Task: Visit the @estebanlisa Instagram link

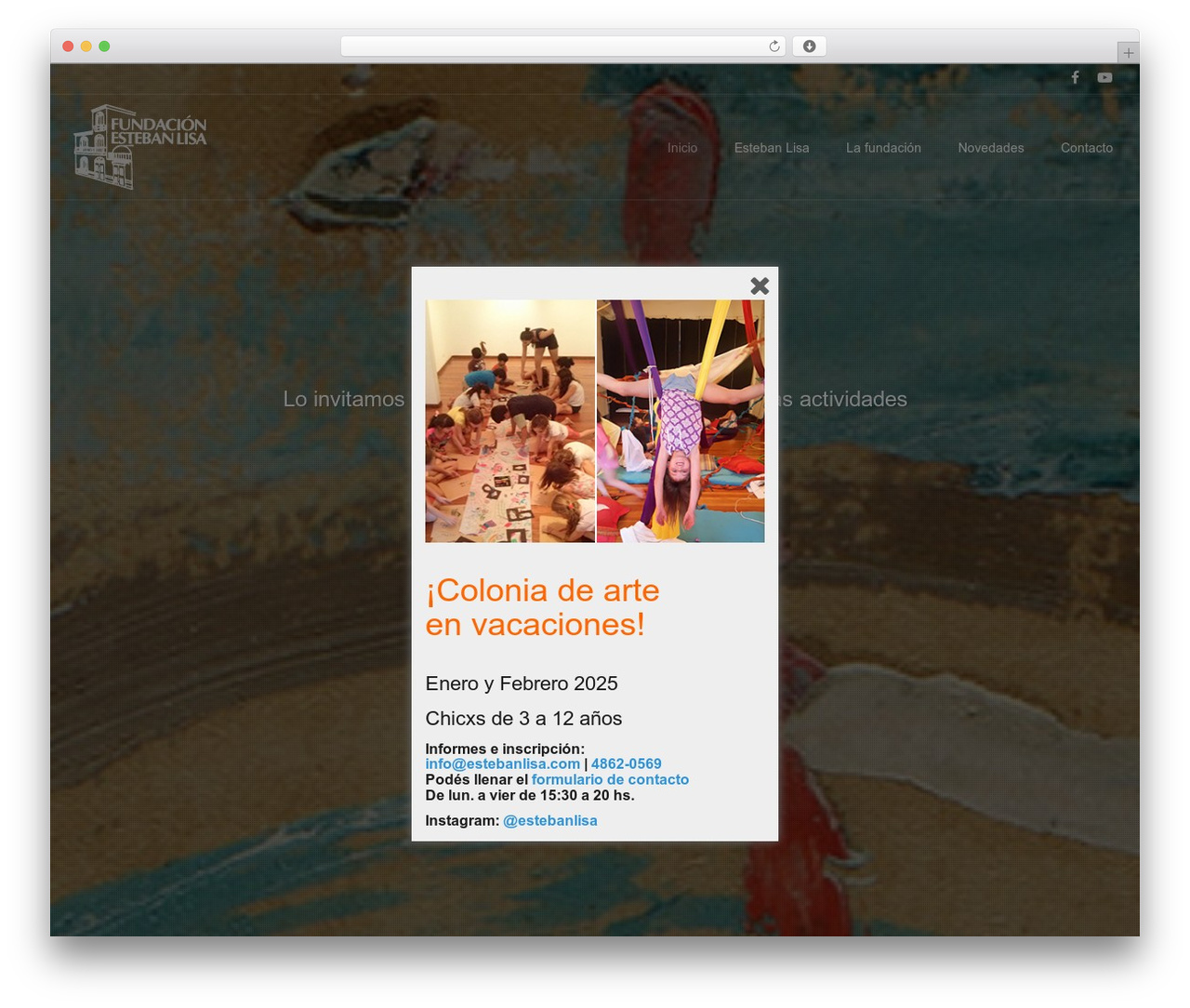Action: [550, 820]
